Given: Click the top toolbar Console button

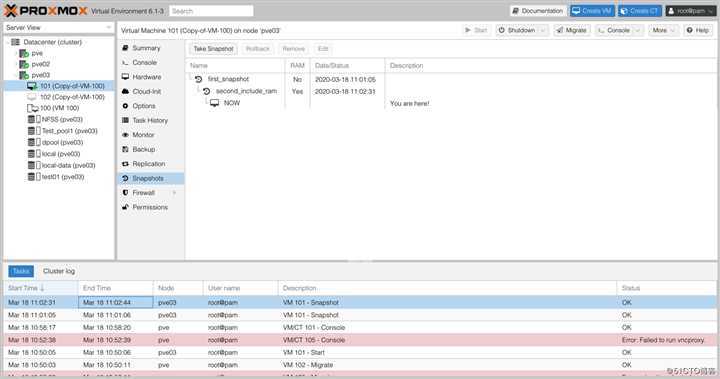Looking at the screenshot, I should point(614,30).
